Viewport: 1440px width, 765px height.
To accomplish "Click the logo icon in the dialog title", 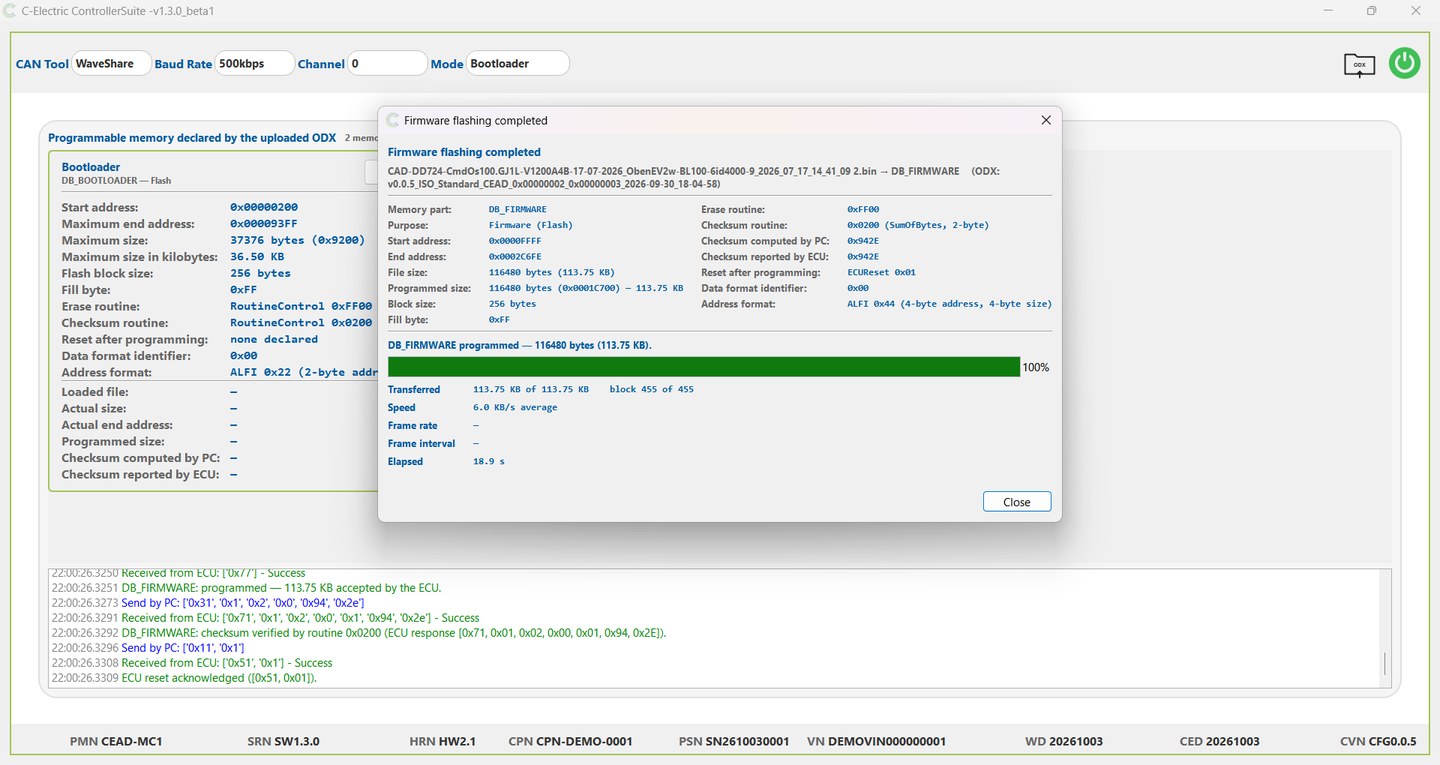I will pos(393,120).
